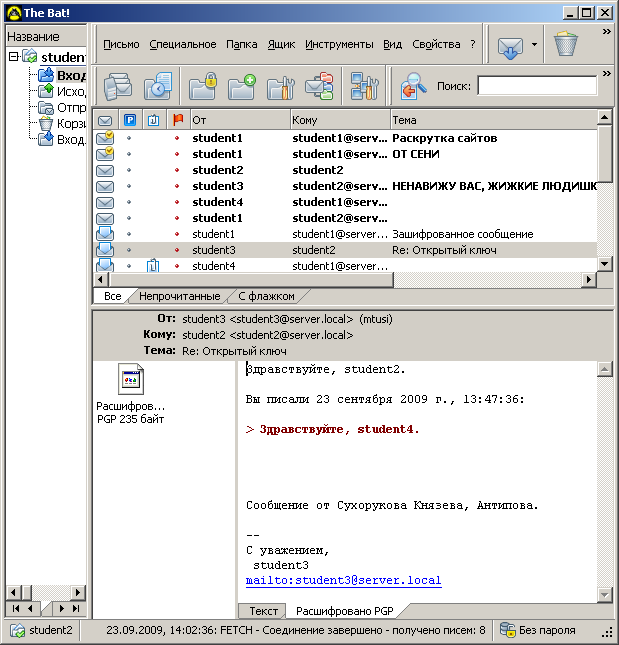
Task: Click the create new message icon
Action: point(118,86)
